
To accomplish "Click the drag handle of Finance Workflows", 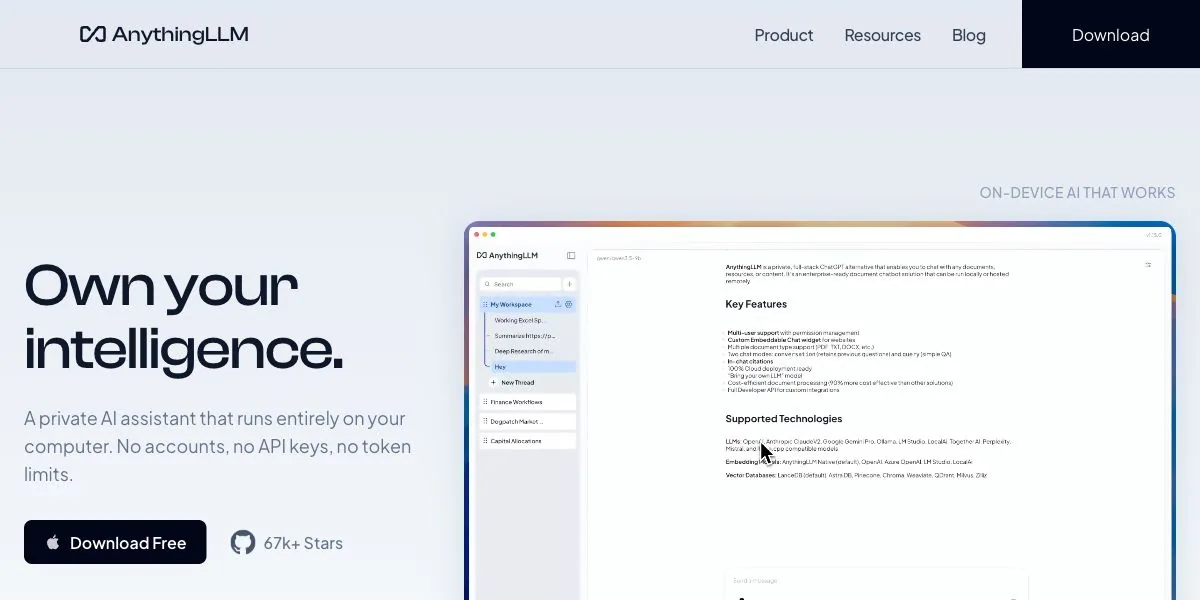I will point(485,402).
